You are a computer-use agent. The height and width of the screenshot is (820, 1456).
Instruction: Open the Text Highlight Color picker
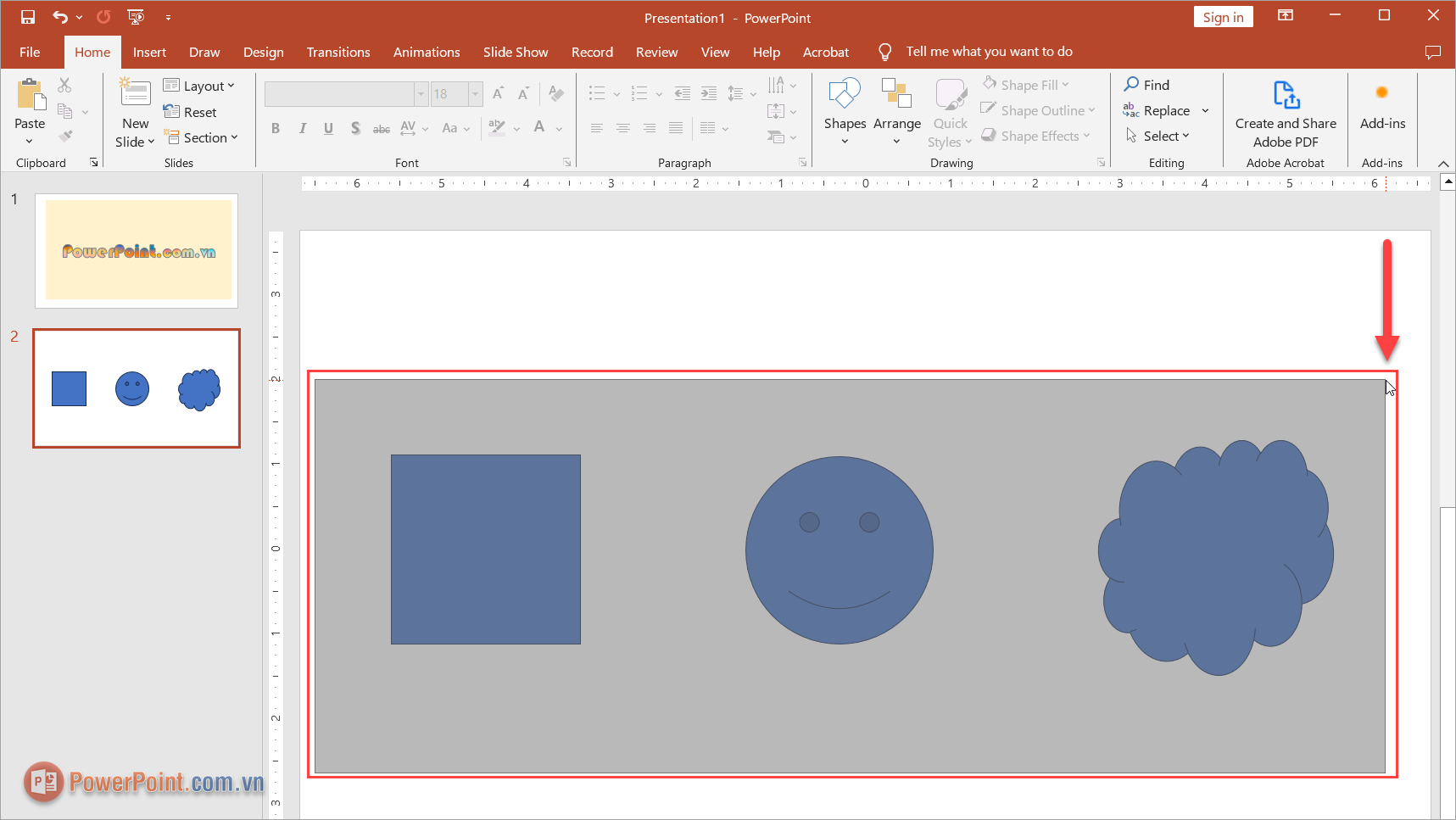498,128
